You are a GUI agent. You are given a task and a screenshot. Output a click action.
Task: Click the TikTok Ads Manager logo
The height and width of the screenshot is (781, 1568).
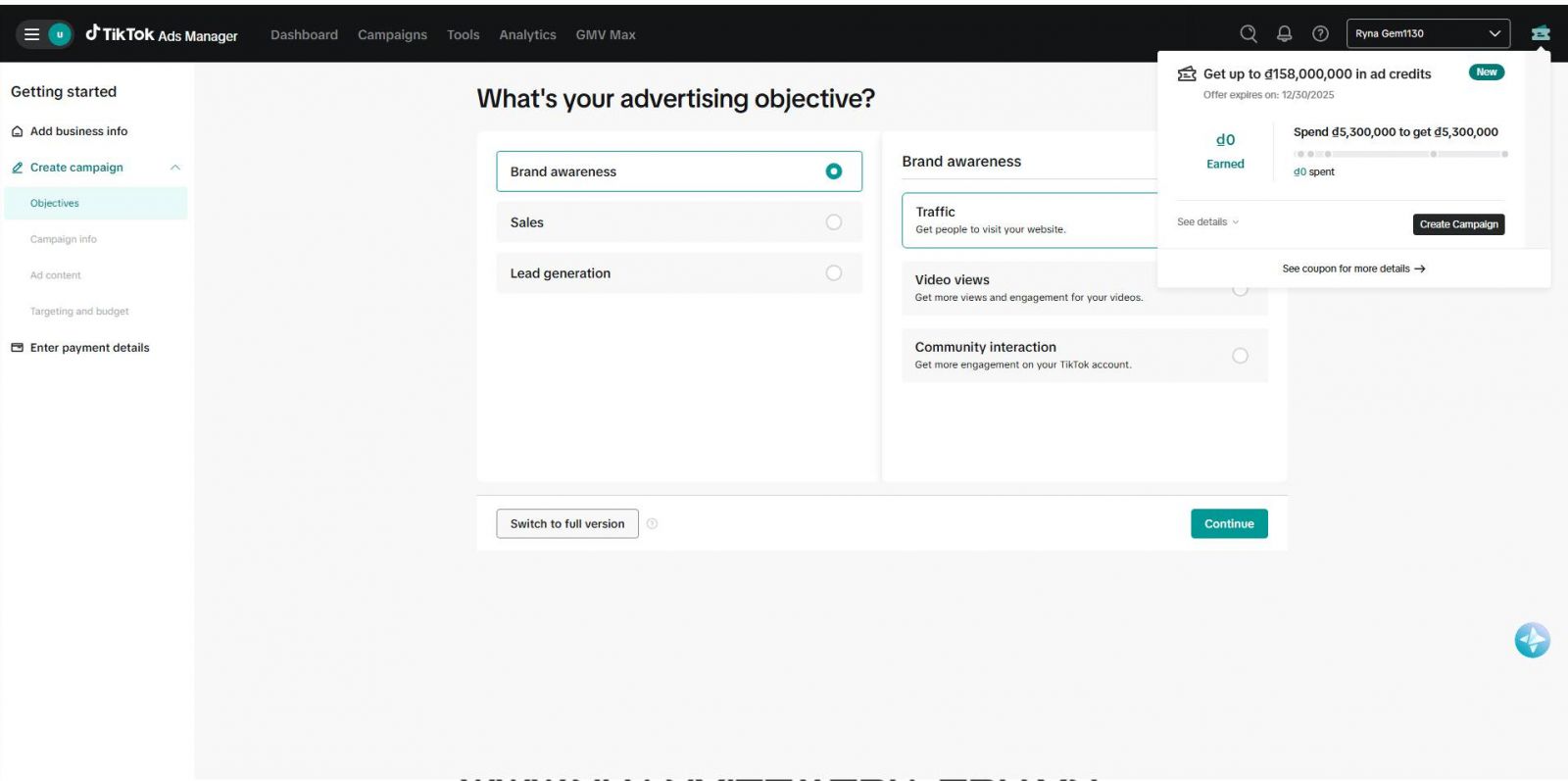coord(162,34)
